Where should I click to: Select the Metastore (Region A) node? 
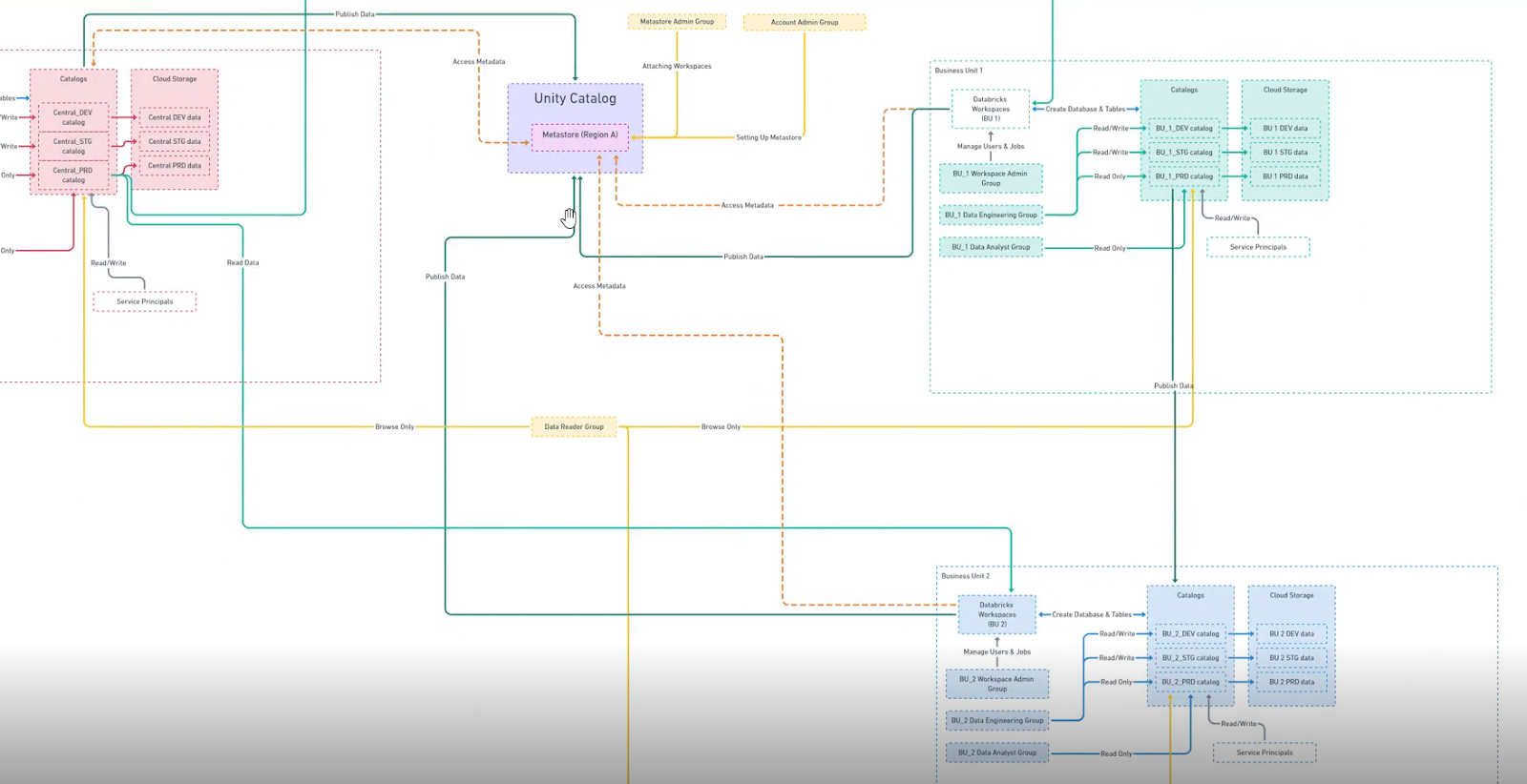click(580, 135)
